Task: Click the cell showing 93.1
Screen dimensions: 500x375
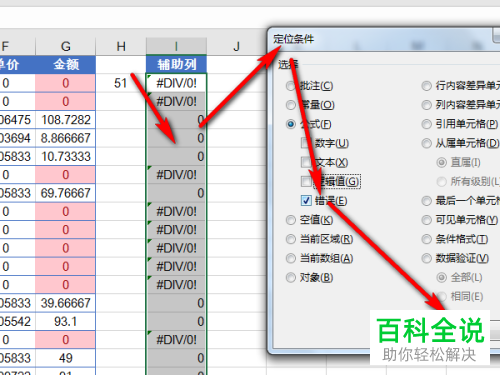Action: (x=65, y=321)
